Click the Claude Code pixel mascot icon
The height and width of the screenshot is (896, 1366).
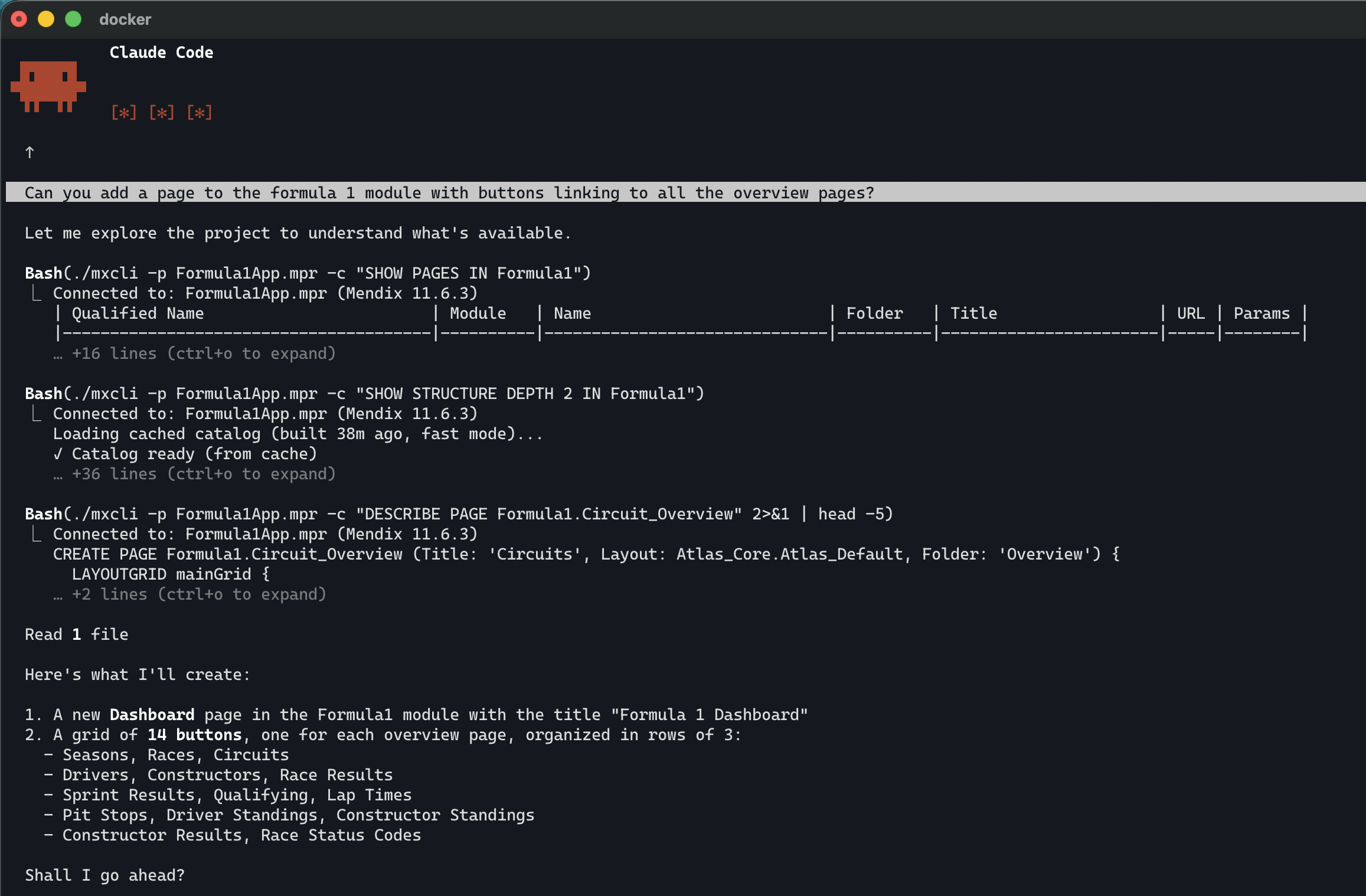[x=48, y=87]
